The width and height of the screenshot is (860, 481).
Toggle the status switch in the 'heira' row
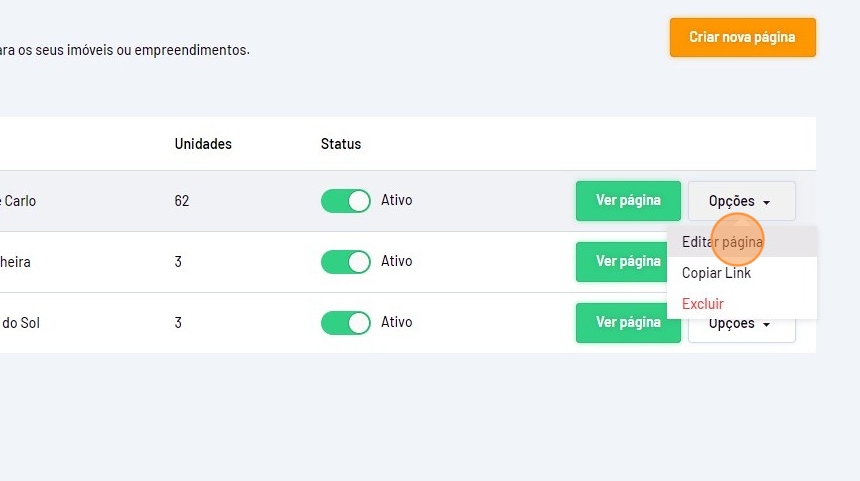(x=345, y=262)
